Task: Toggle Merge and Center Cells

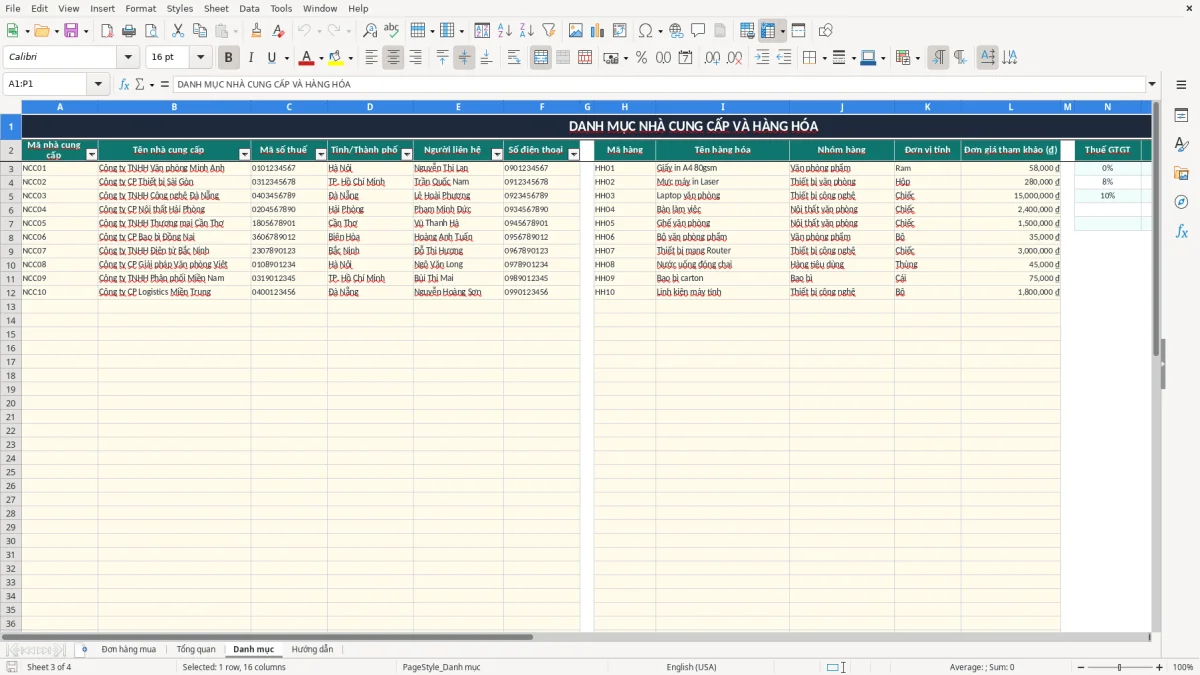Action: (x=541, y=58)
